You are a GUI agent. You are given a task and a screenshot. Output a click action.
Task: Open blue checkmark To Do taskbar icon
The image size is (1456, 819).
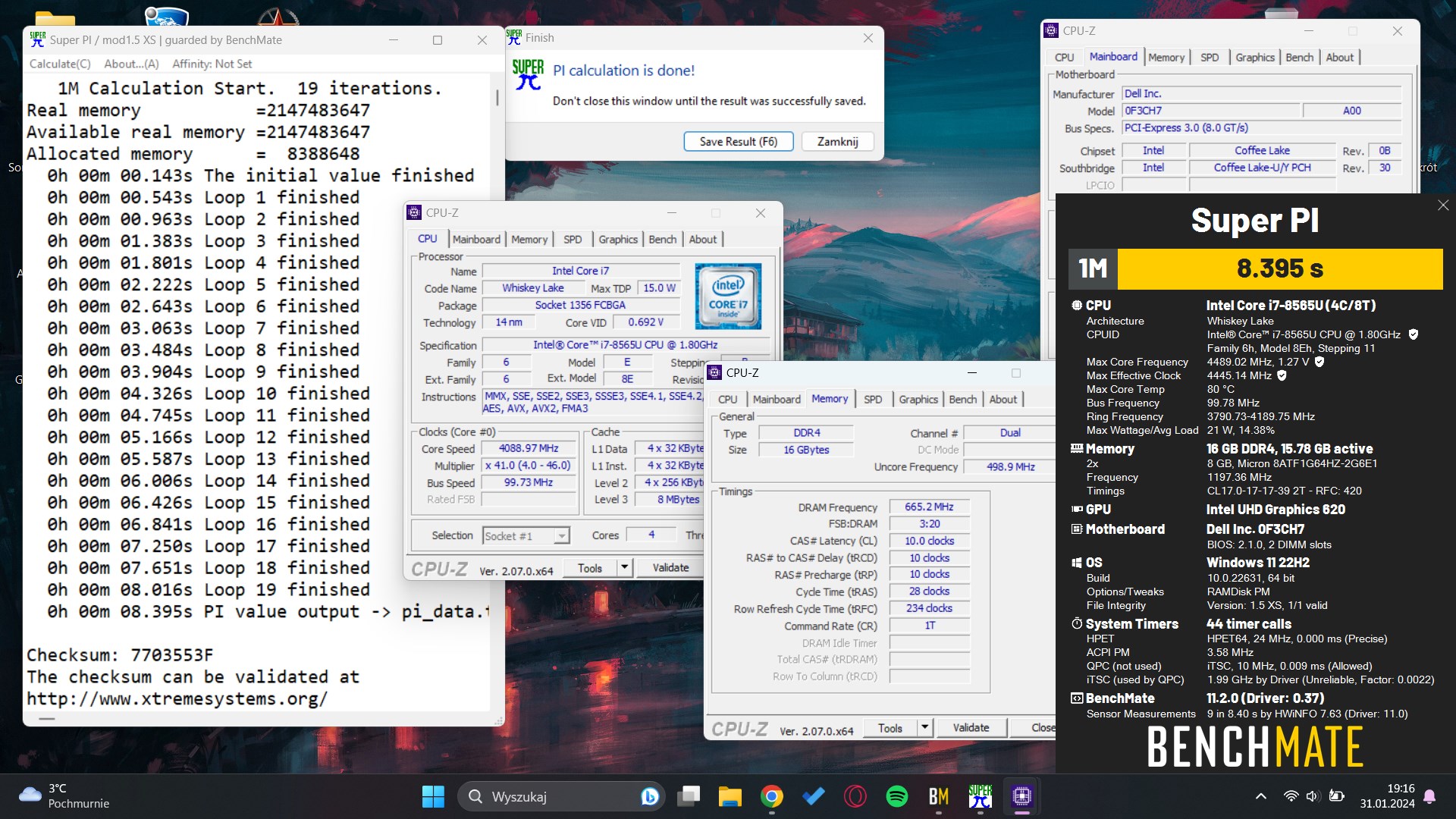pos(814,796)
